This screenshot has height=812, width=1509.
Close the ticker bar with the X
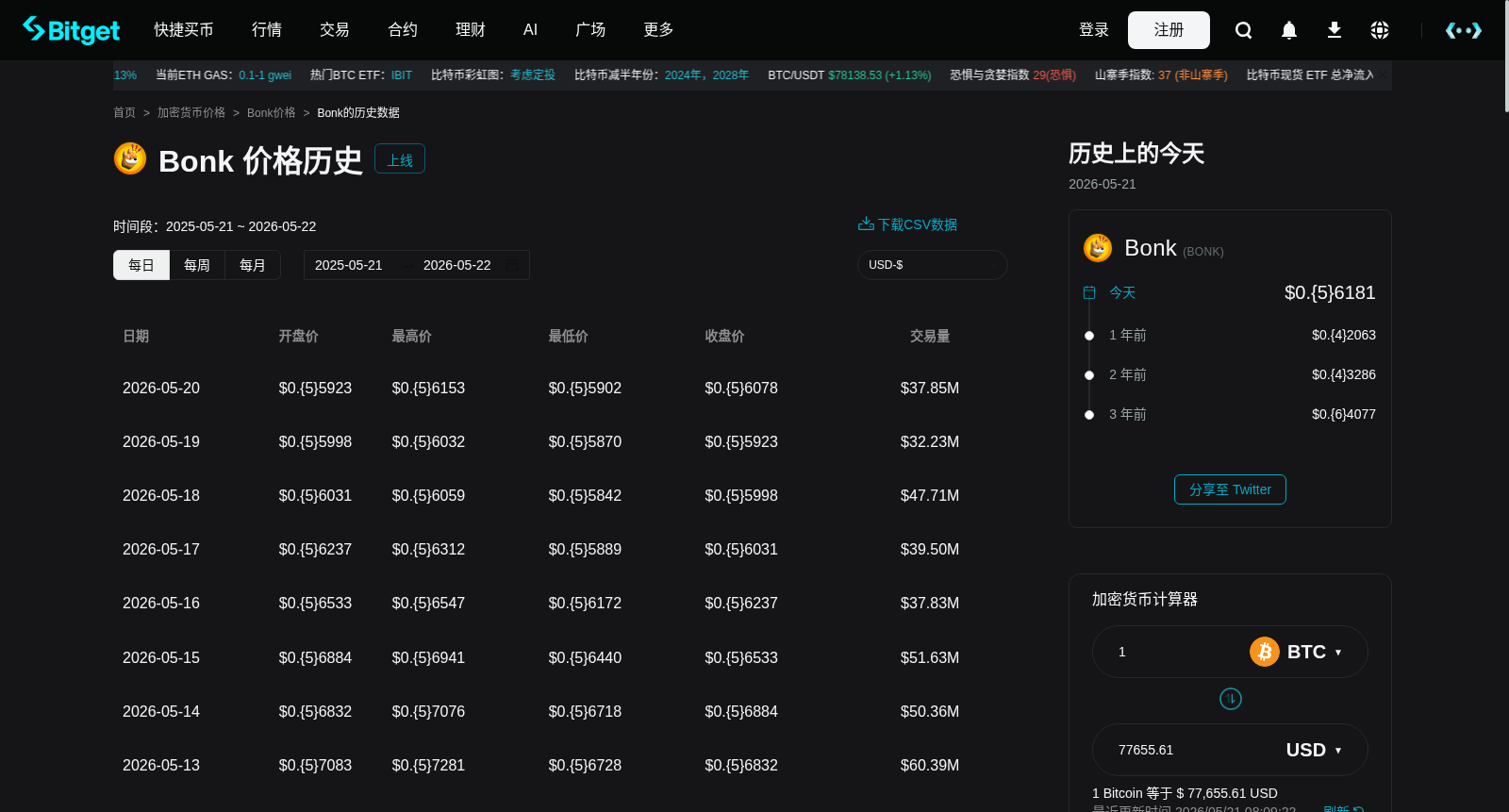1383,75
